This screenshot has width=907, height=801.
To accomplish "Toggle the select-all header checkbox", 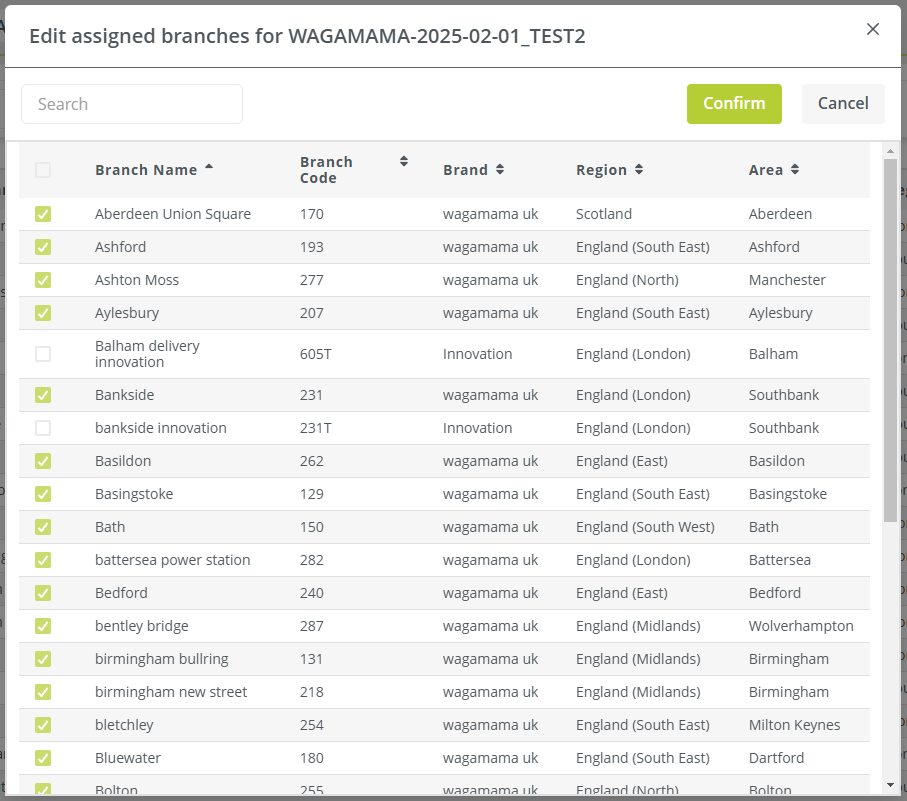I will [x=43, y=170].
